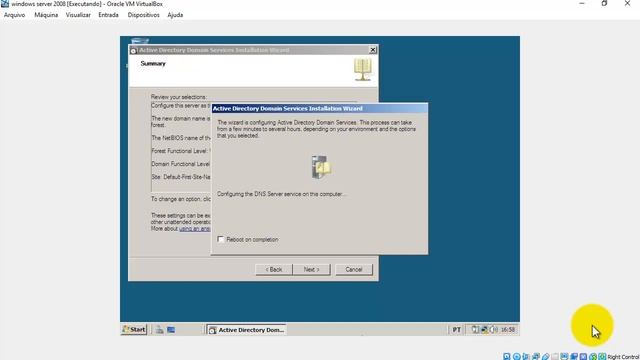Click the VirtualBox optical disk status icon
Image resolution: width=640 pixels, height=360 pixels.
pos(516,356)
